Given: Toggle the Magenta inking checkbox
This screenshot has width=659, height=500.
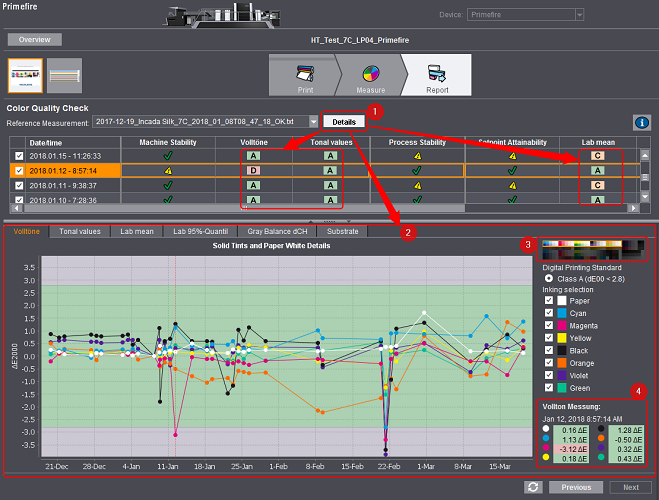Looking at the screenshot, I should pos(548,325).
